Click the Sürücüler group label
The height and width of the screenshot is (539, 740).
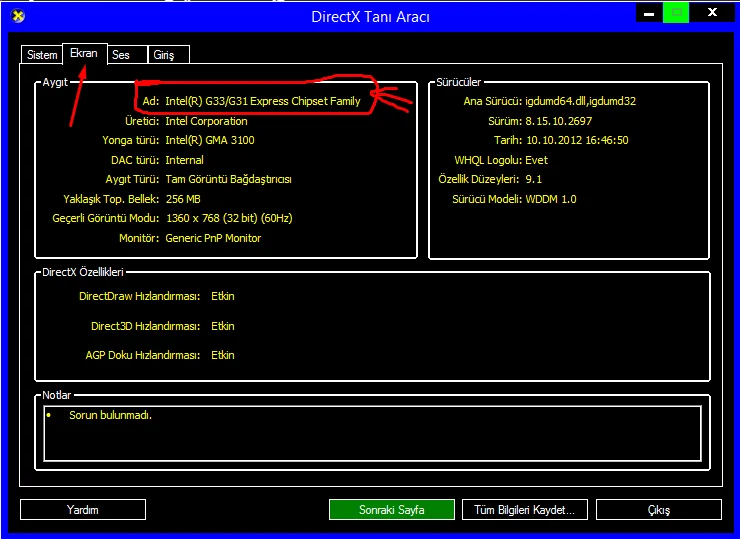[458, 82]
